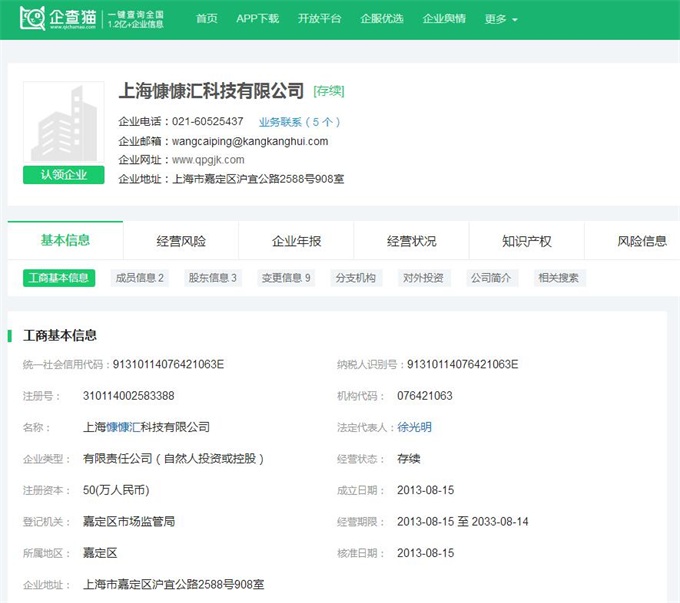The height and width of the screenshot is (603, 680).
Task: Go to APP下载 page
Action: click(x=257, y=19)
